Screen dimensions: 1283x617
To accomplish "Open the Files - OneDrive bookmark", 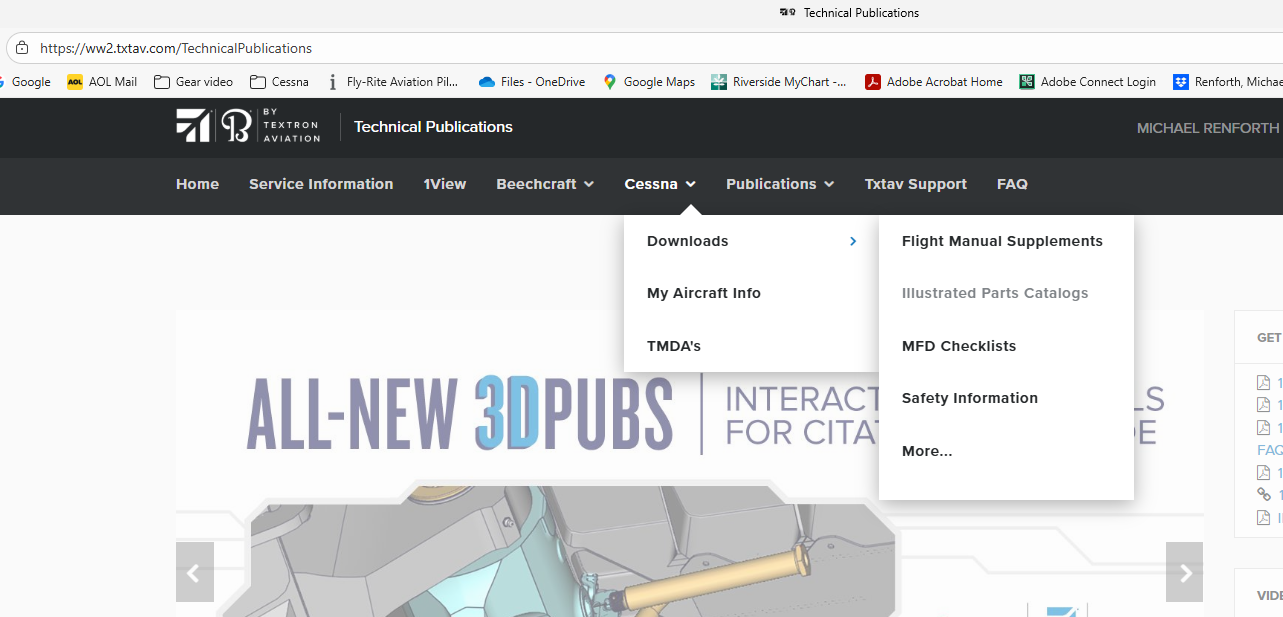I will pyautogui.click(x=532, y=82).
